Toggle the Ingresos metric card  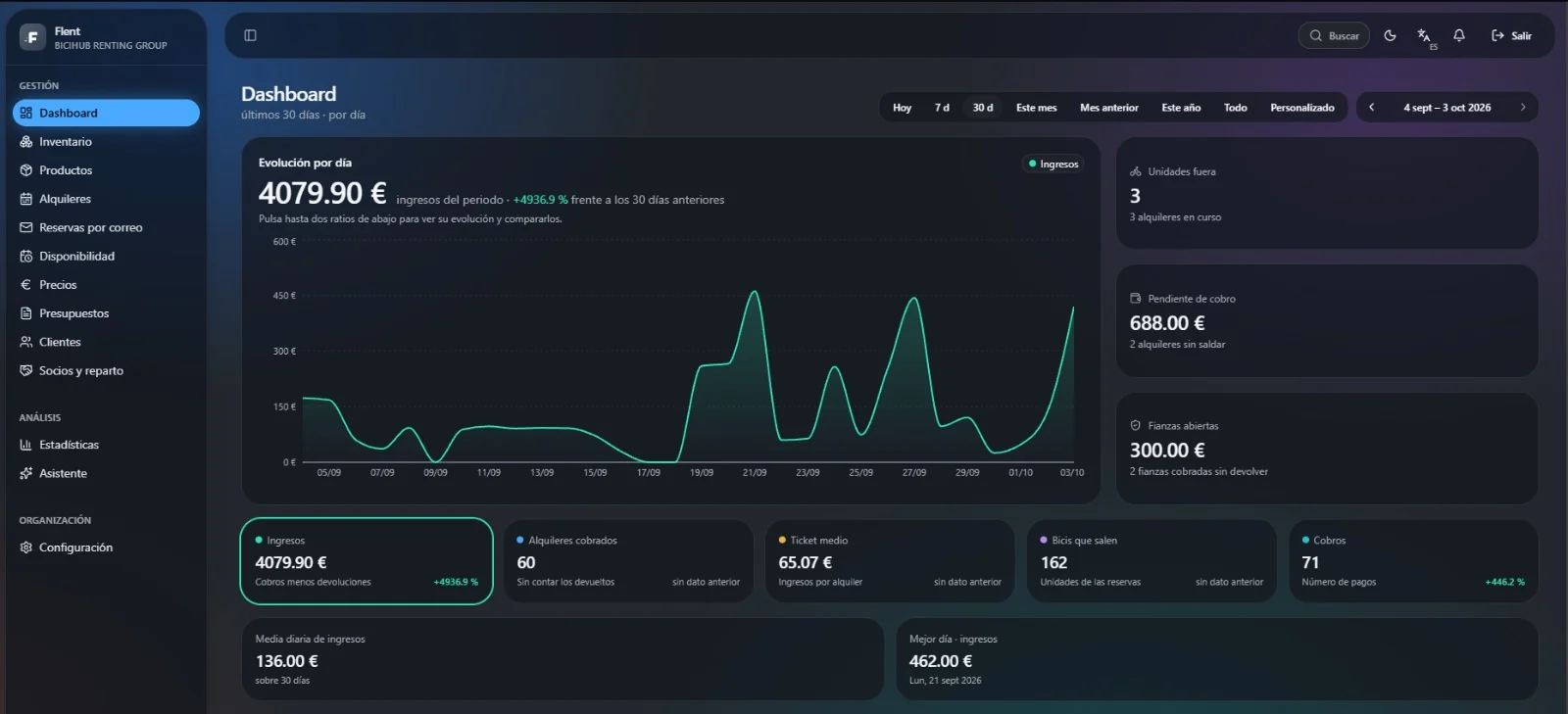point(367,561)
